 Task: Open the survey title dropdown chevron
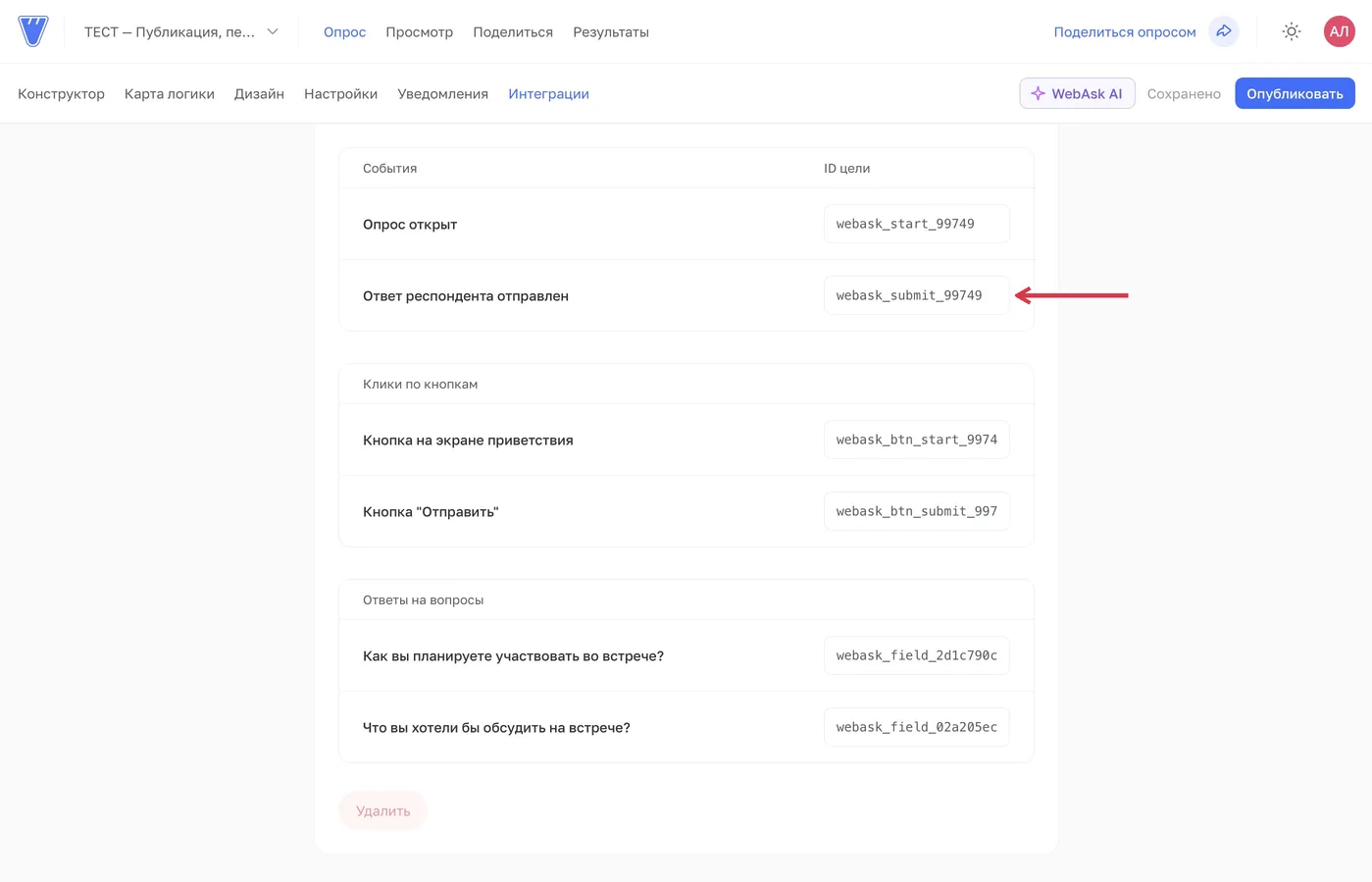tap(273, 31)
